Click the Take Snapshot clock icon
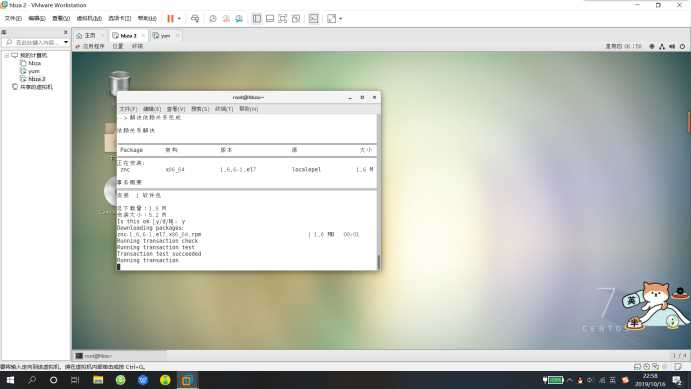 [213, 19]
